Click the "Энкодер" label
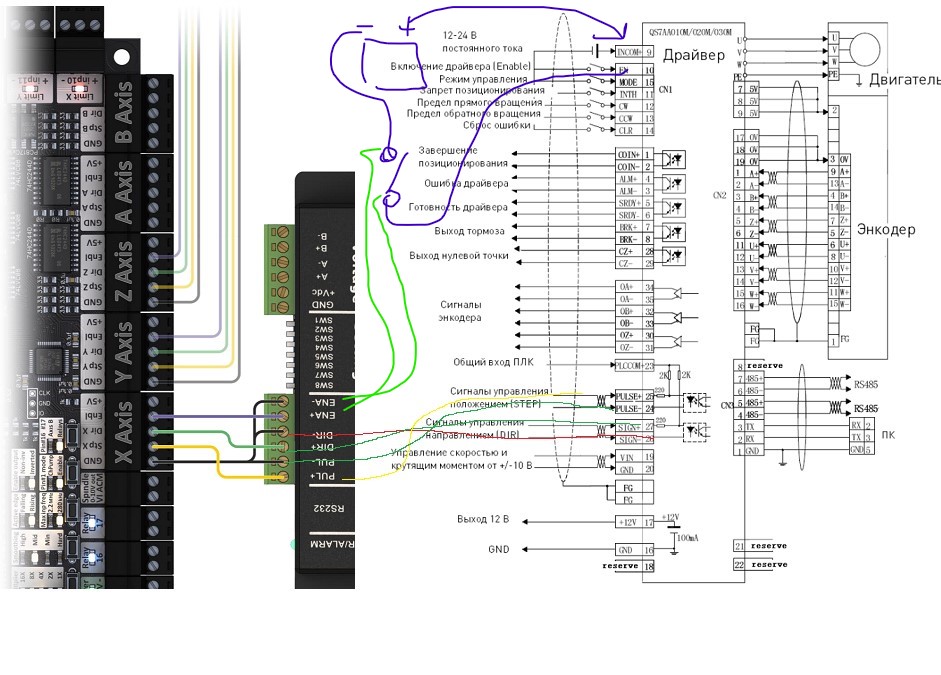Viewport: 941px width, 675px height. tap(886, 229)
